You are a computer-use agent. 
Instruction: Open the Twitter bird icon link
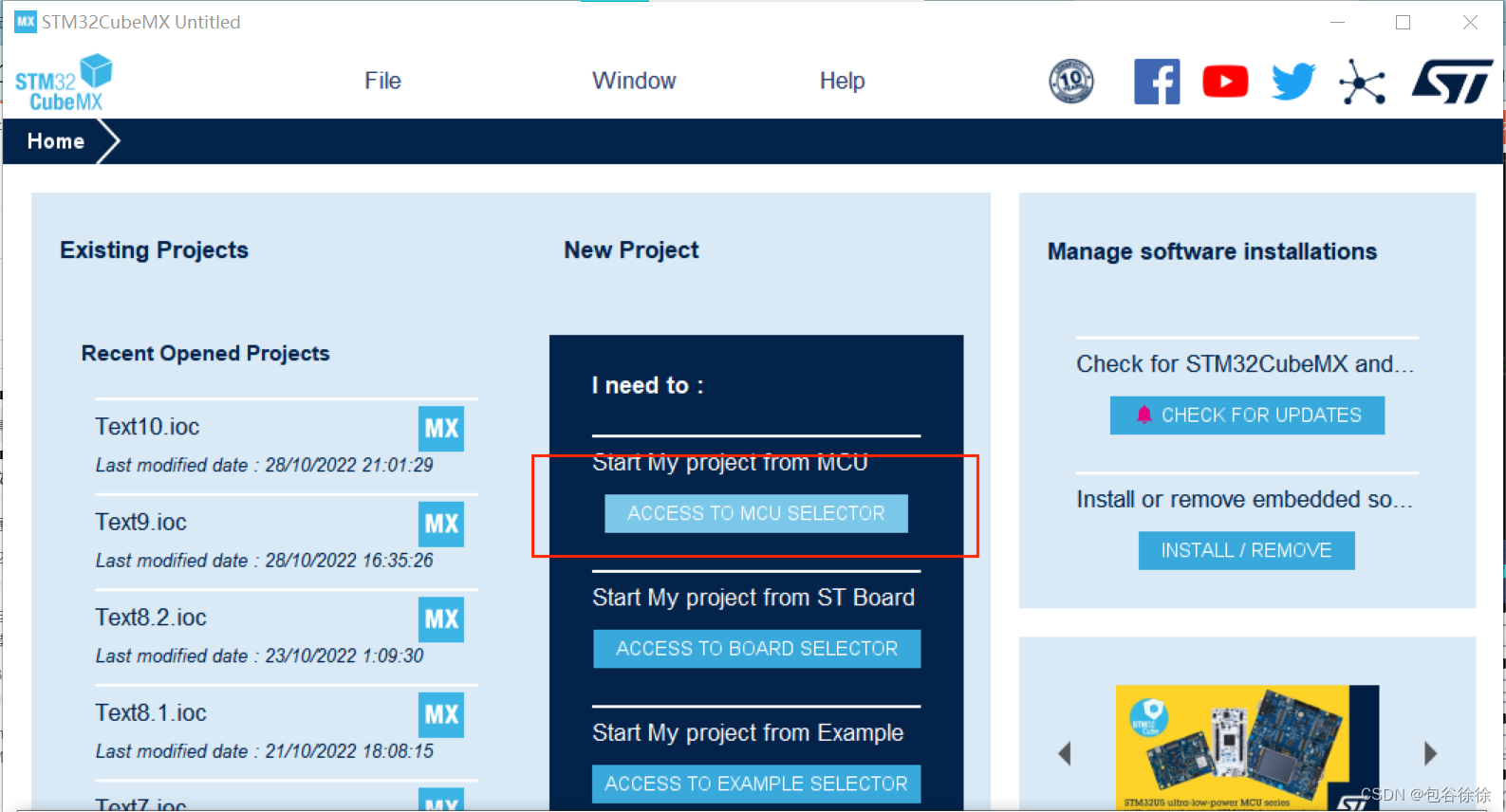(x=1293, y=82)
